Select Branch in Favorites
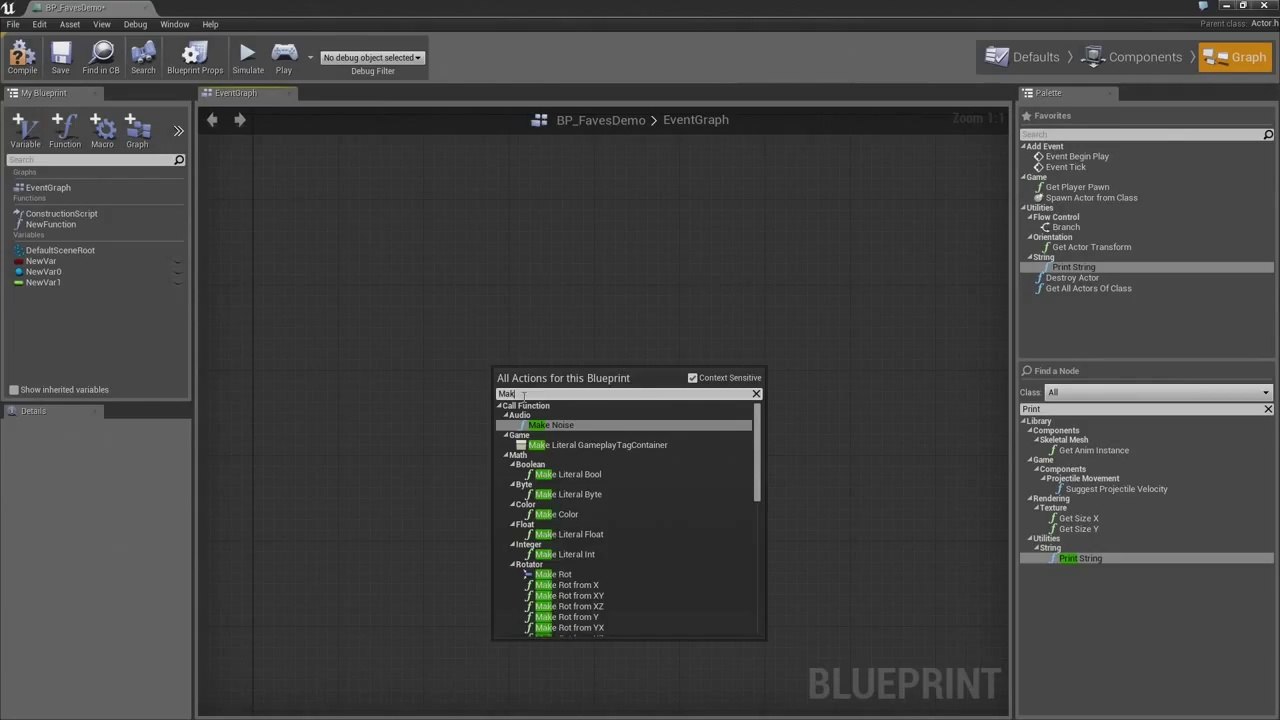Screen dimensions: 1280x720 (1066, 227)
